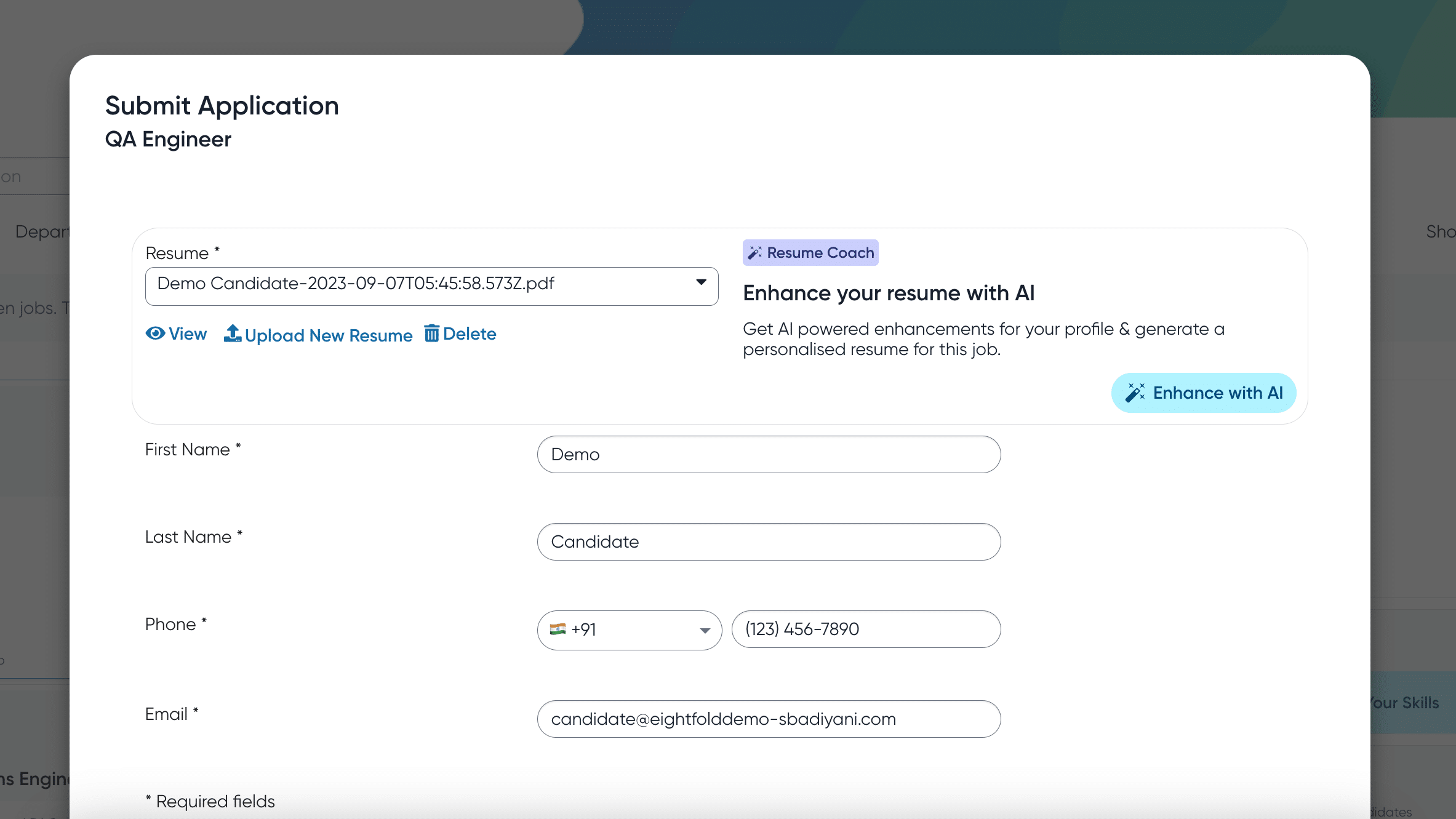Viewport: 1456px width, 819px height.
Task: Click the QA Engineer job title text
Action: click(168, 140)
